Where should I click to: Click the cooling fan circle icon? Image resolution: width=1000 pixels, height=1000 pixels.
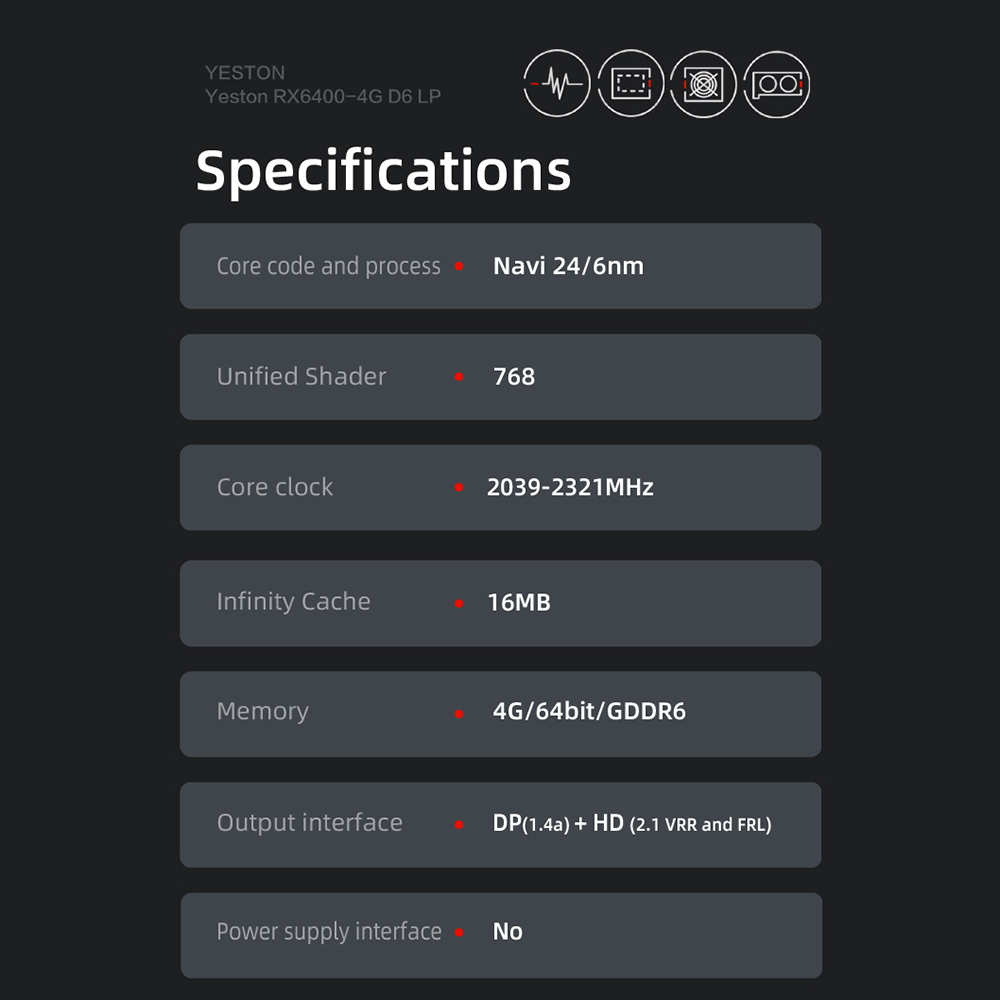[x=703, y=84]
